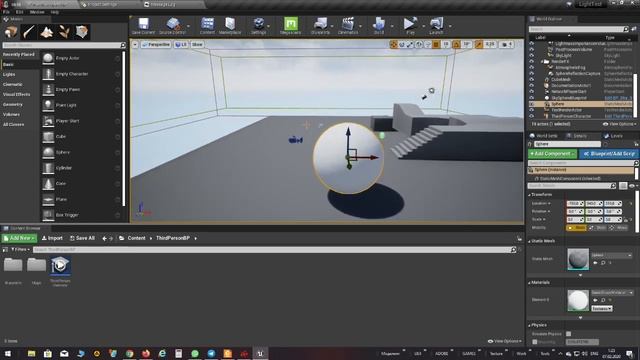This screenshot has height=360, width=640.
Task: Open the Settings toolbar icon
Action: coord(258,24)
